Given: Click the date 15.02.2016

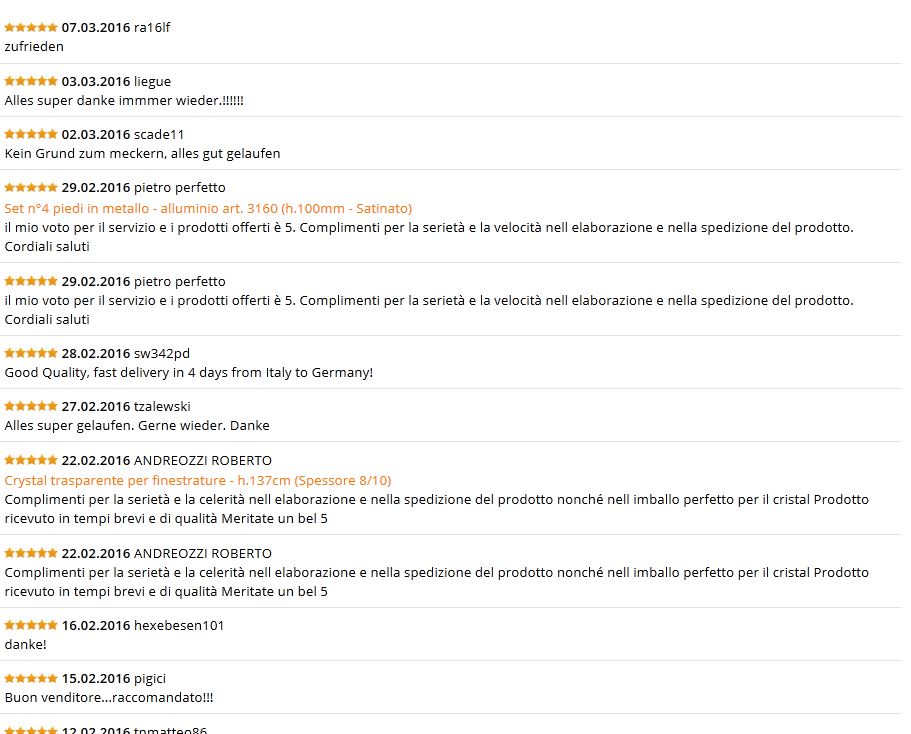Looking at the screenshot, I should click(x=96, y=678).
